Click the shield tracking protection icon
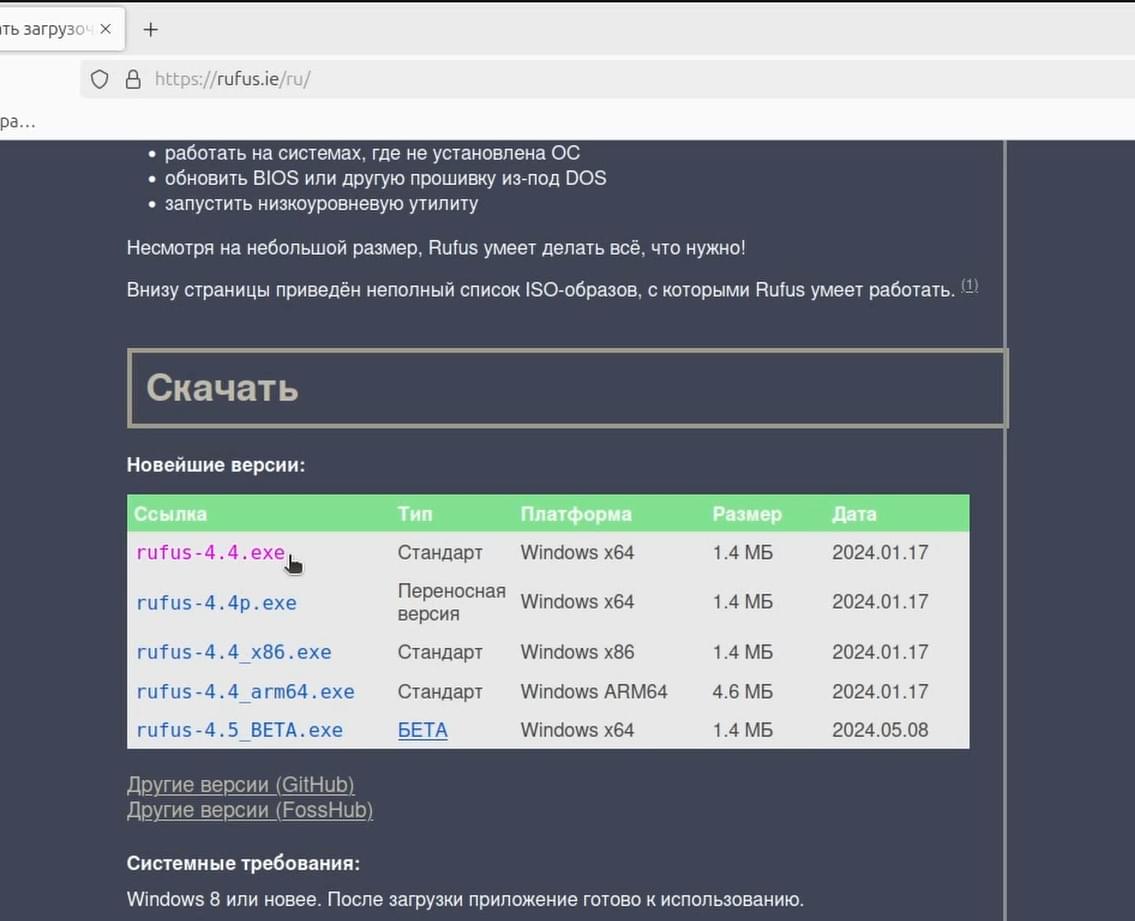Screen dimensions: 1135x921 coord(100,79)
